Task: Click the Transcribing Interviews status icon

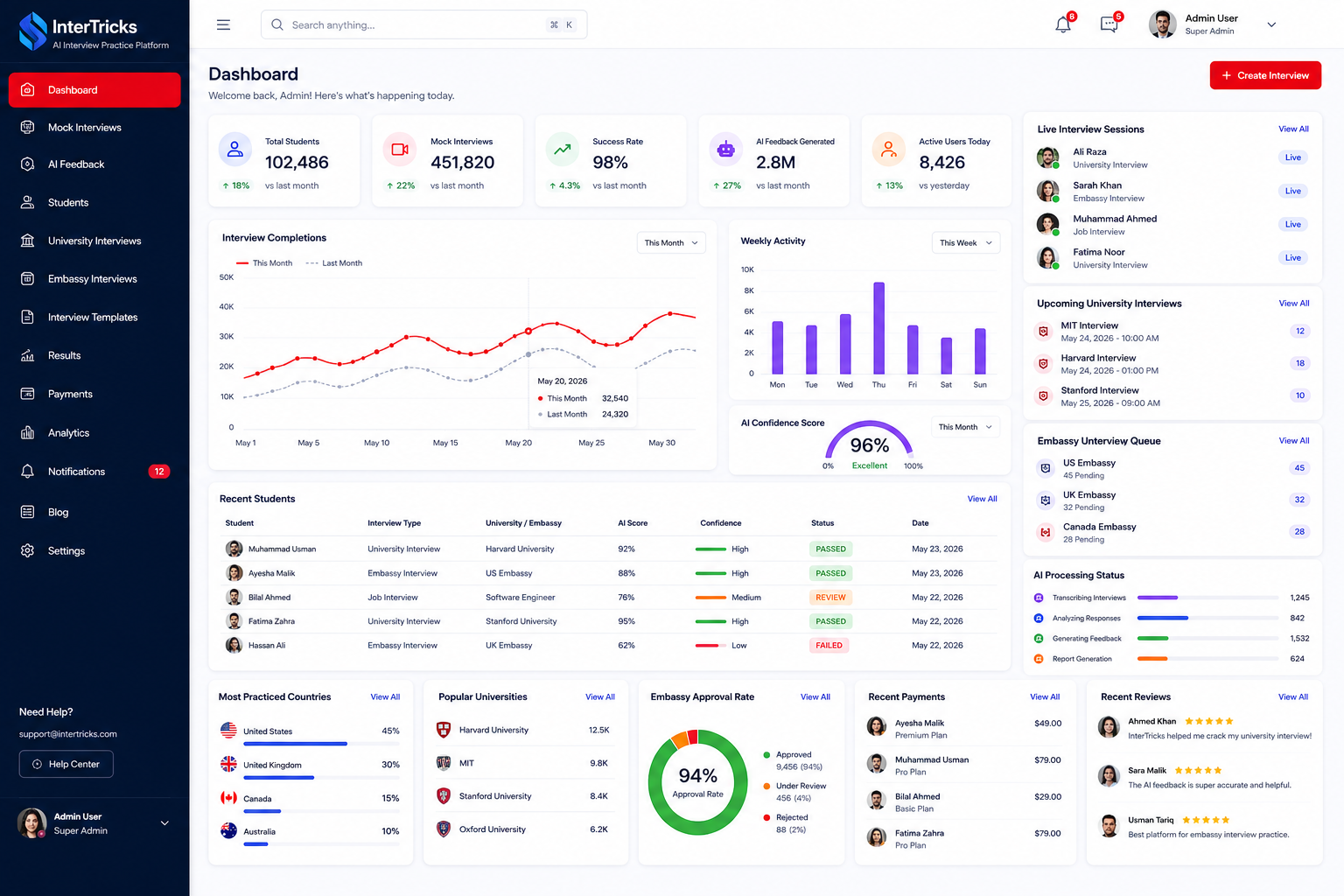Action: pos(1039,598)
